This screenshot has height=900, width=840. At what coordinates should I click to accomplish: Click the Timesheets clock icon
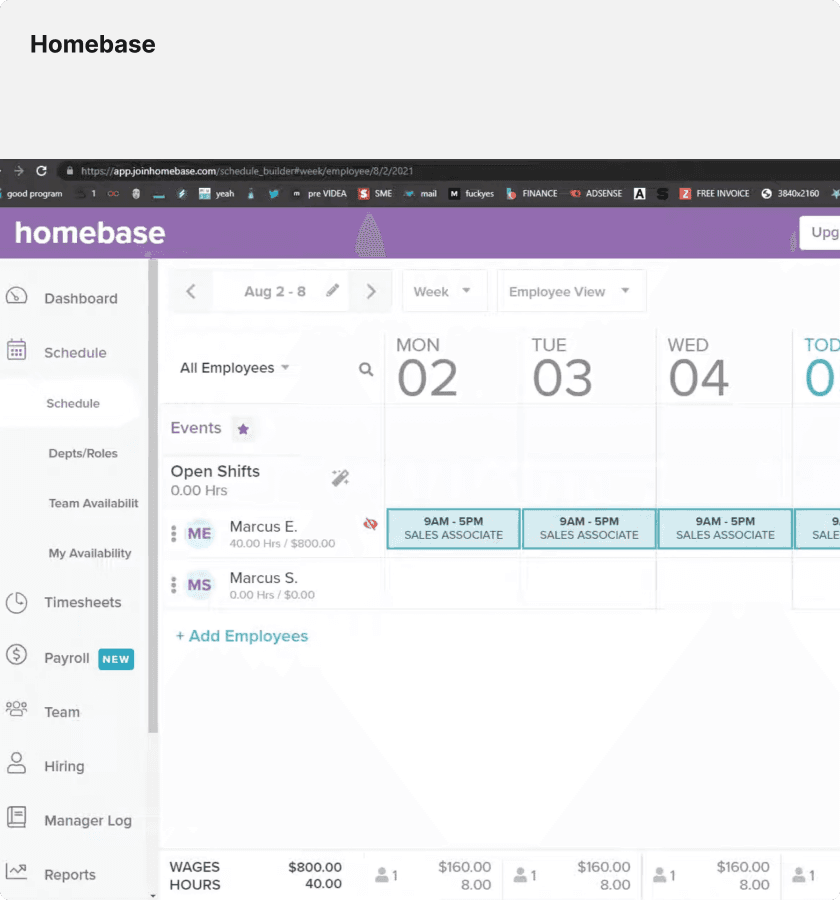(x=17, y=602)
